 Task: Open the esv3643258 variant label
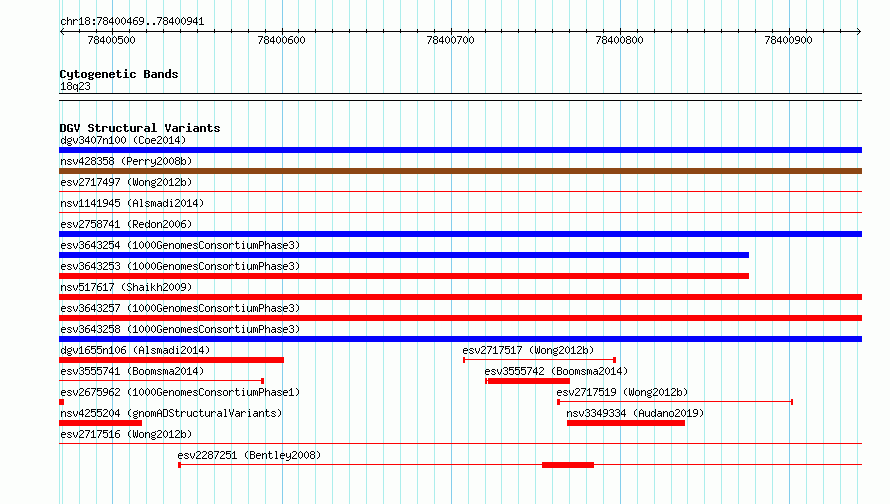(x=180, y=329)
